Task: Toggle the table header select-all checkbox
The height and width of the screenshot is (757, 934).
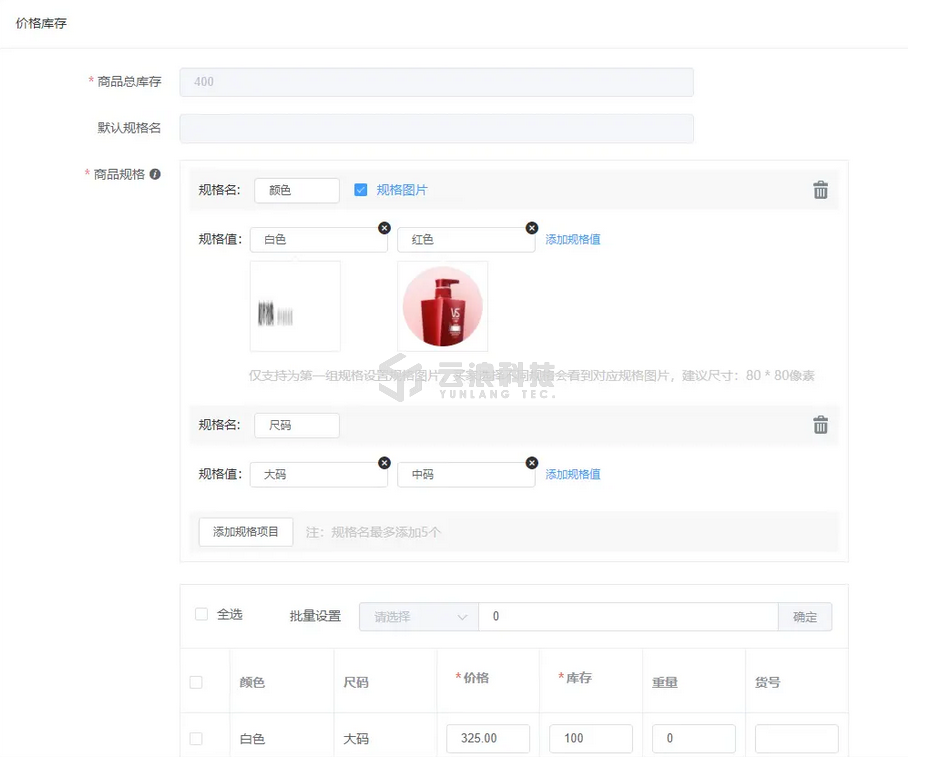Action: [x=196, y=682]
